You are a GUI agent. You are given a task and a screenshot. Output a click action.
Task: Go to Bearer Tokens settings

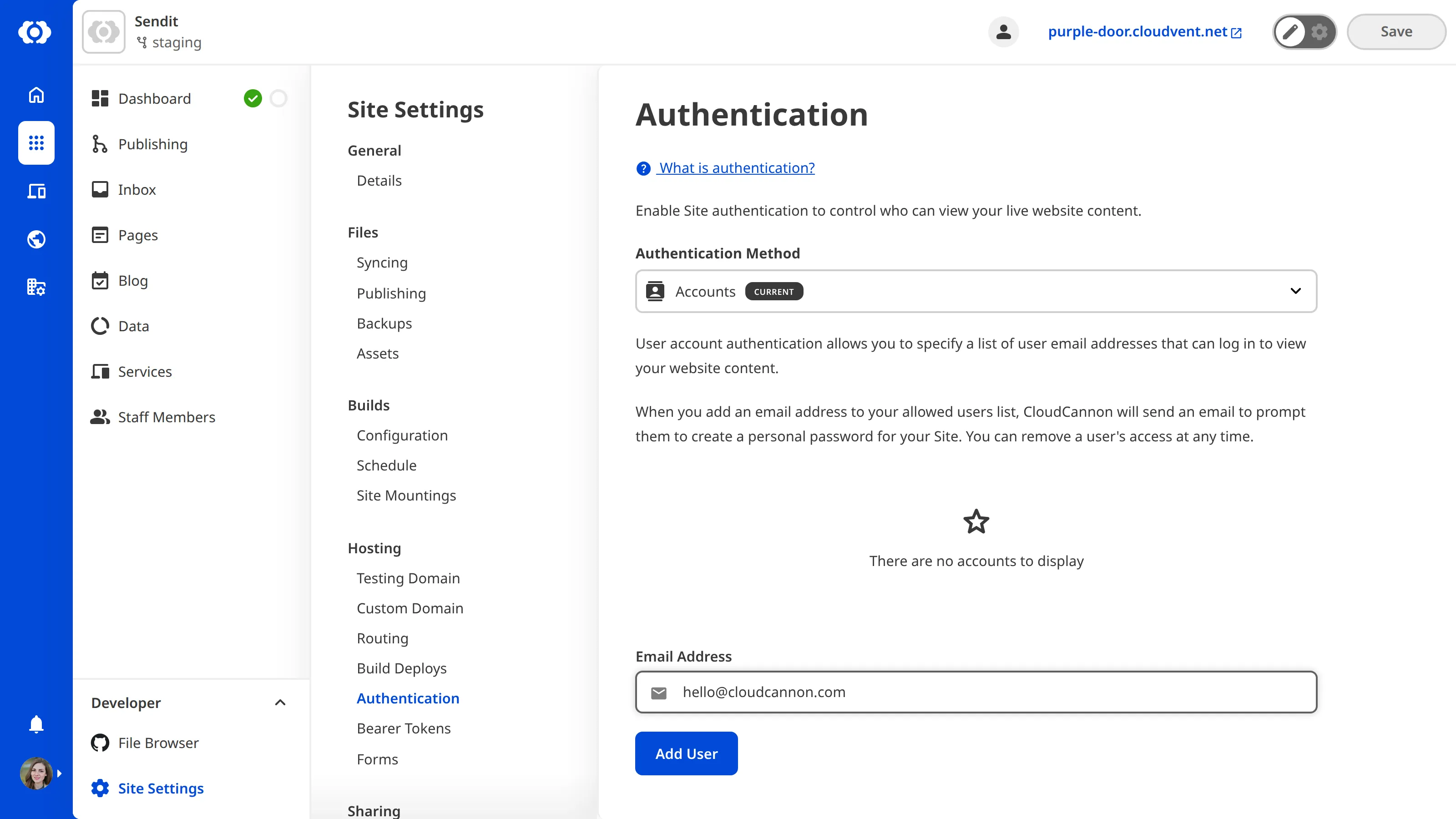click(x=404, y=728)
